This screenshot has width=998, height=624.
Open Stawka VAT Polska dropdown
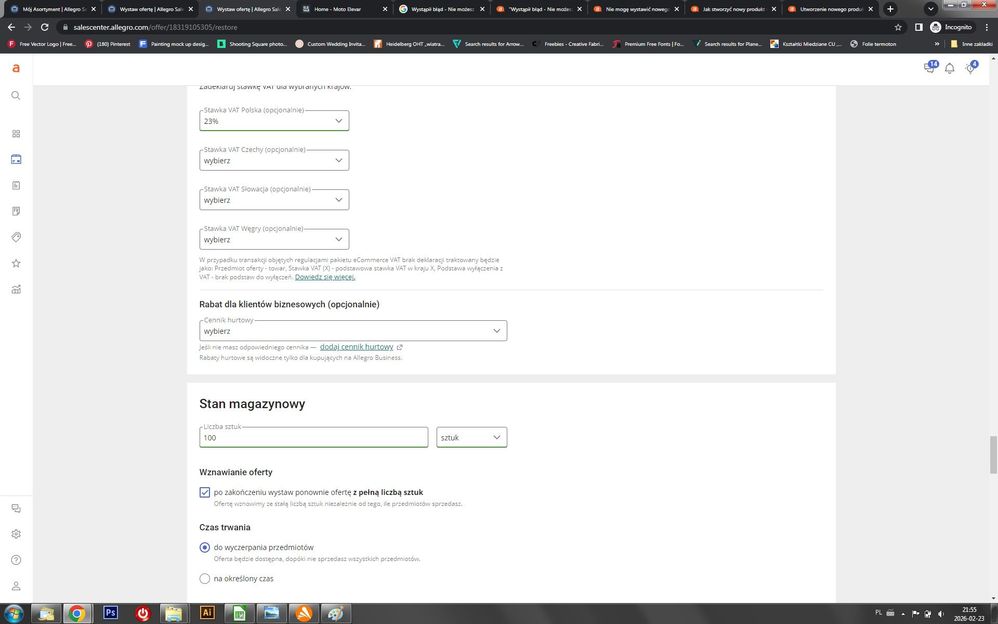tap(274, 121)
